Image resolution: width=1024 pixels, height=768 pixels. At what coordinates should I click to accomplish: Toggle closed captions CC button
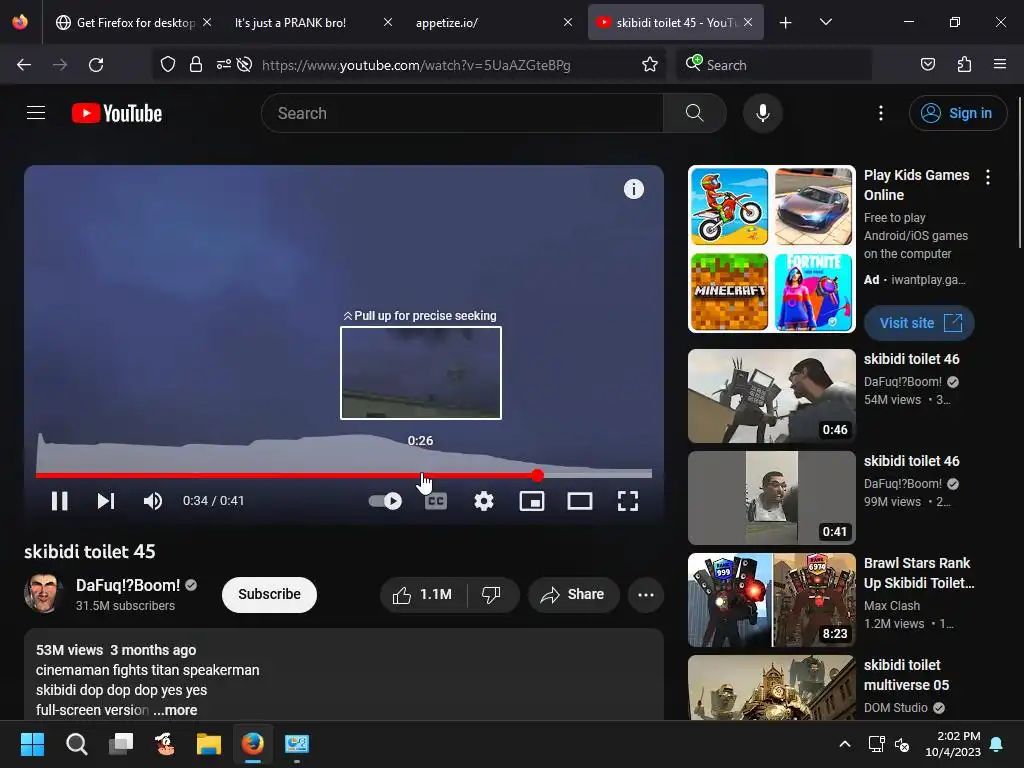(436, 501)
